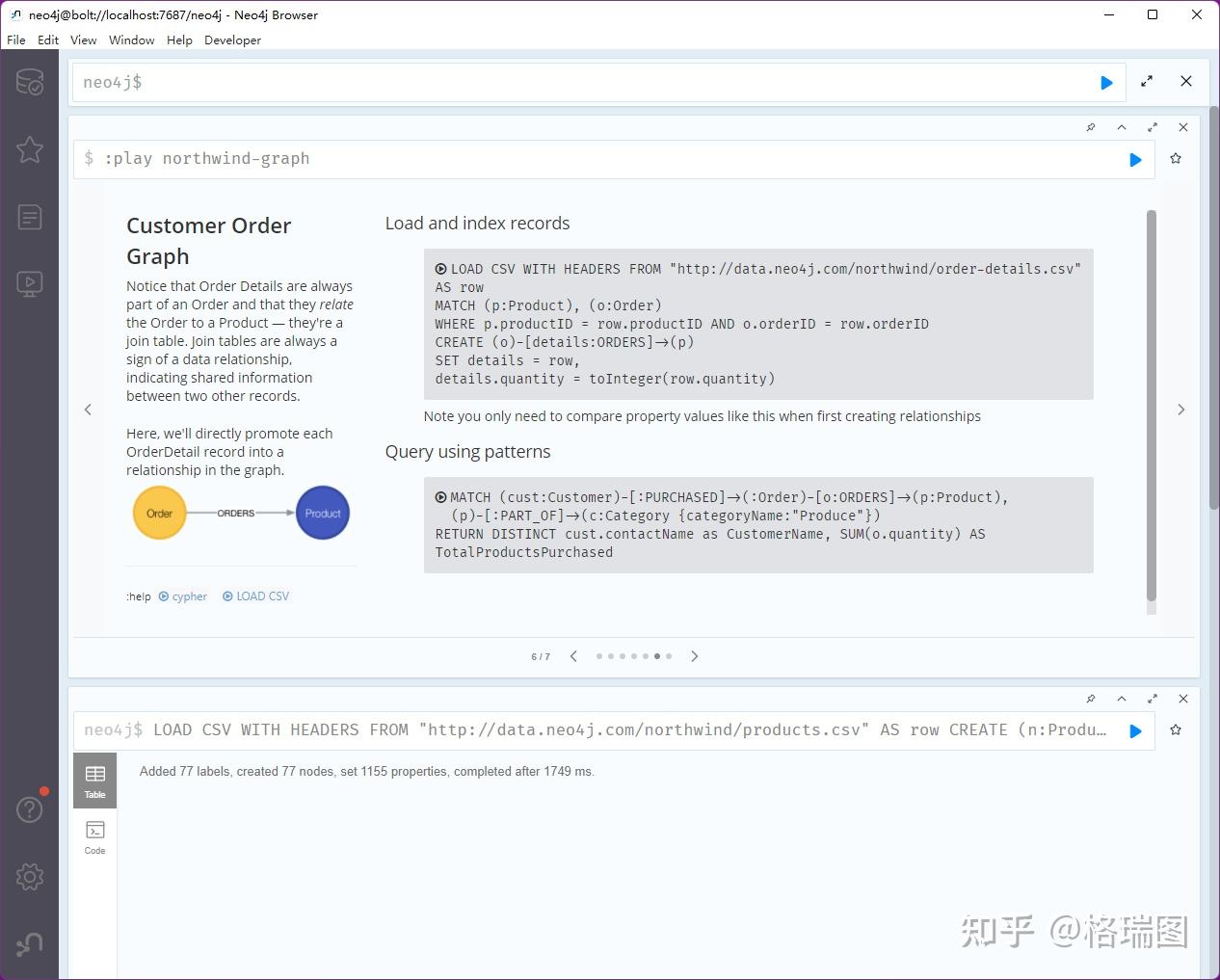Click the :play northwind-graph command text
The height and width of the screenshot is (980, 1220).
coord(207,159)
